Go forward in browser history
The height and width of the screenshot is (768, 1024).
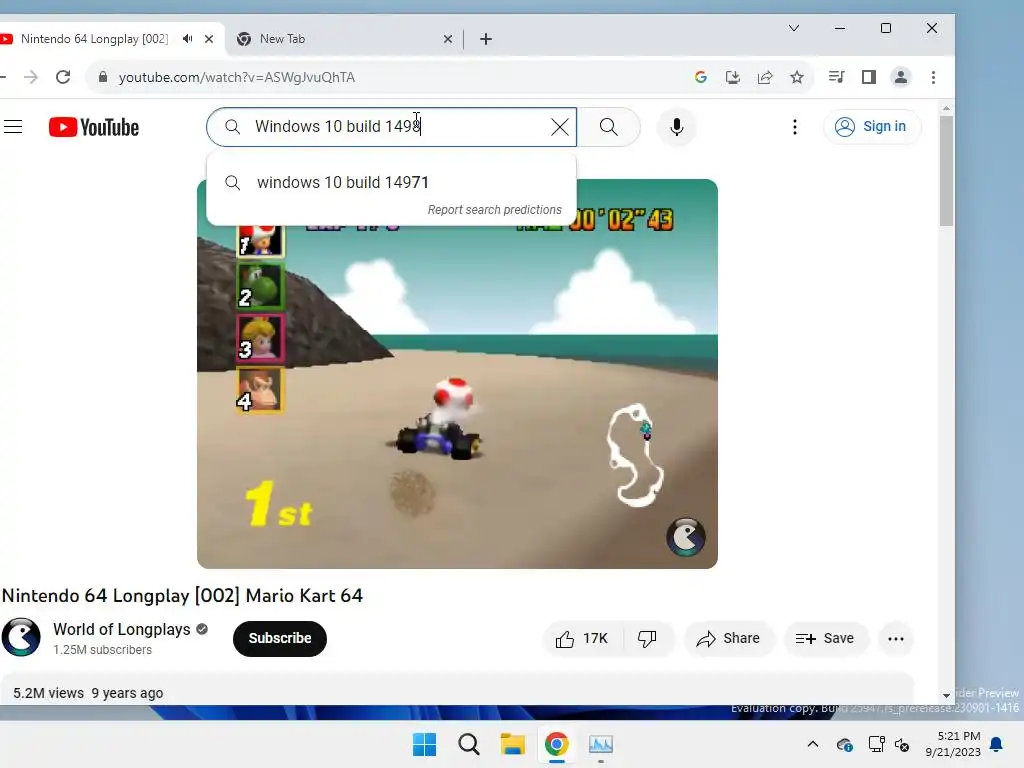point(31,77)
